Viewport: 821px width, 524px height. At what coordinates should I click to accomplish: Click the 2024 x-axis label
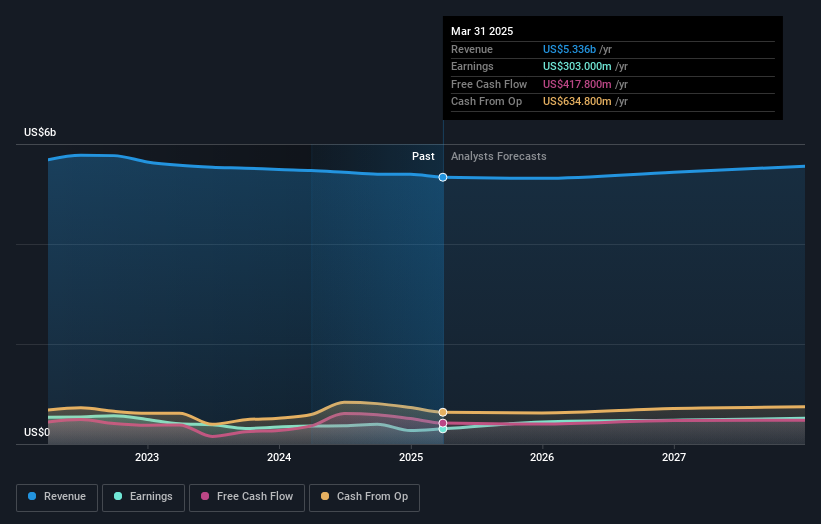click(279, 458)
